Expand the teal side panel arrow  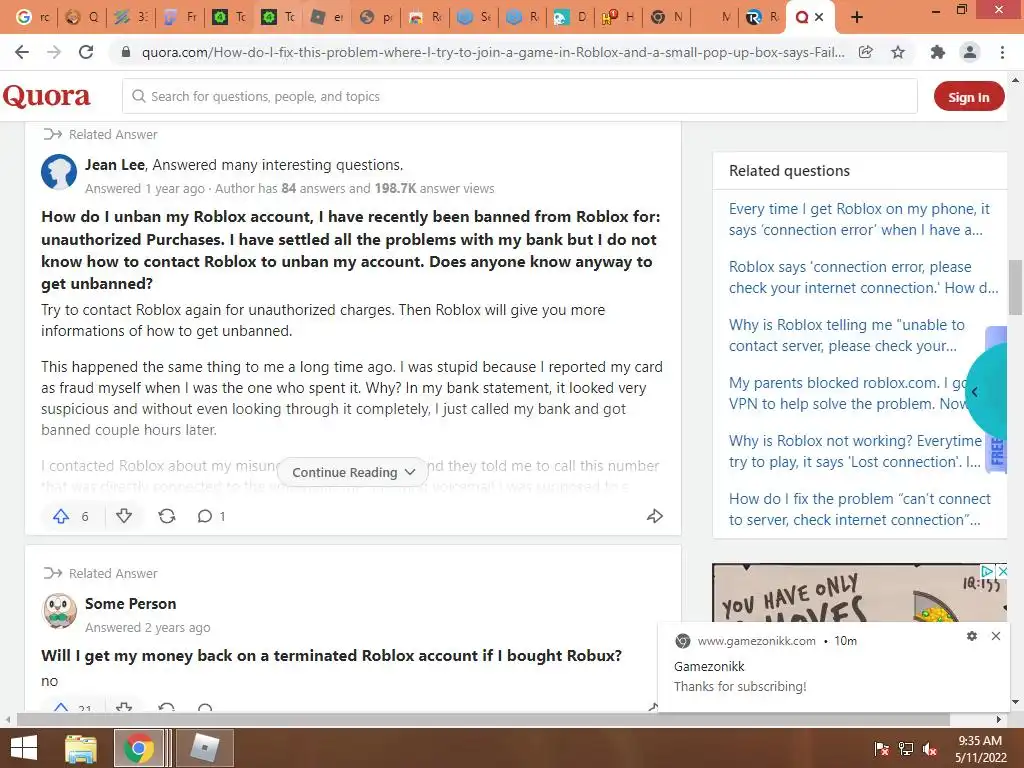[975, 392]
